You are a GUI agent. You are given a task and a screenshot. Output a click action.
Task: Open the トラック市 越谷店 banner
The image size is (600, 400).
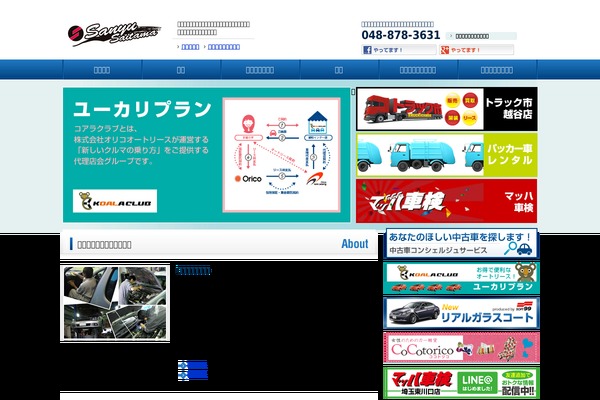tap(447, 109)
